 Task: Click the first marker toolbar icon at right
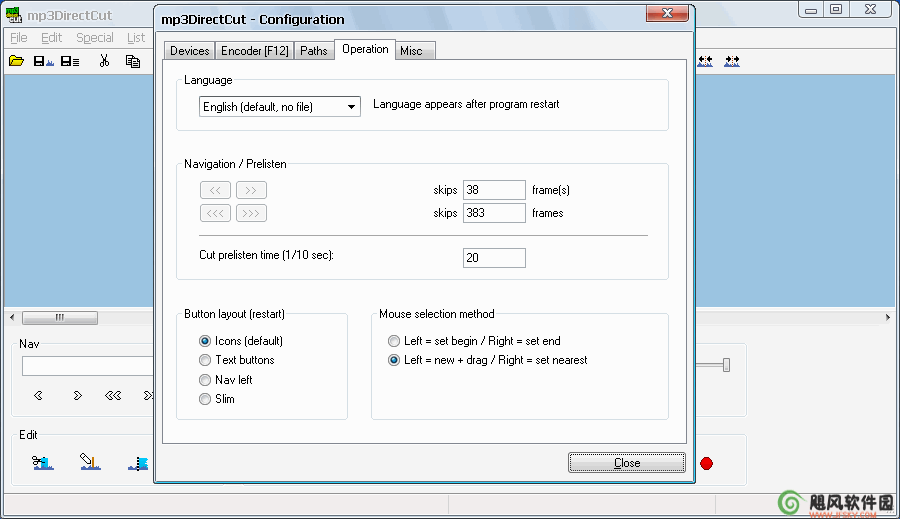point(705,61)
